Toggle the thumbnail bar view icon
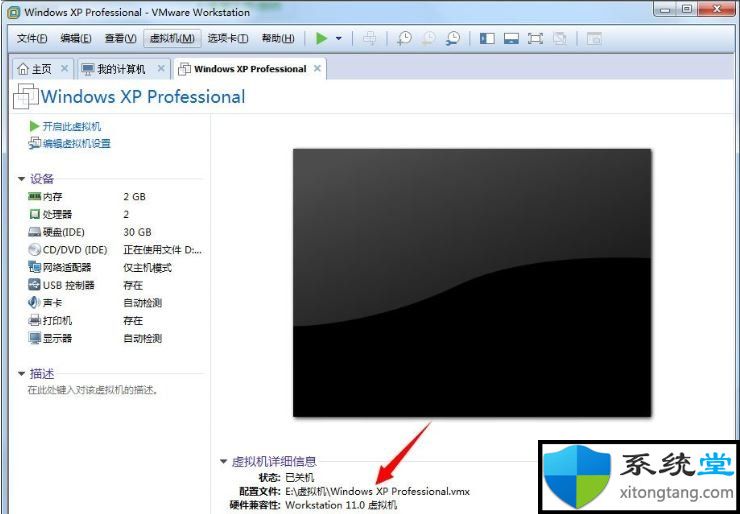The width and height of the screenshot is (740, 514). point(511,39)
